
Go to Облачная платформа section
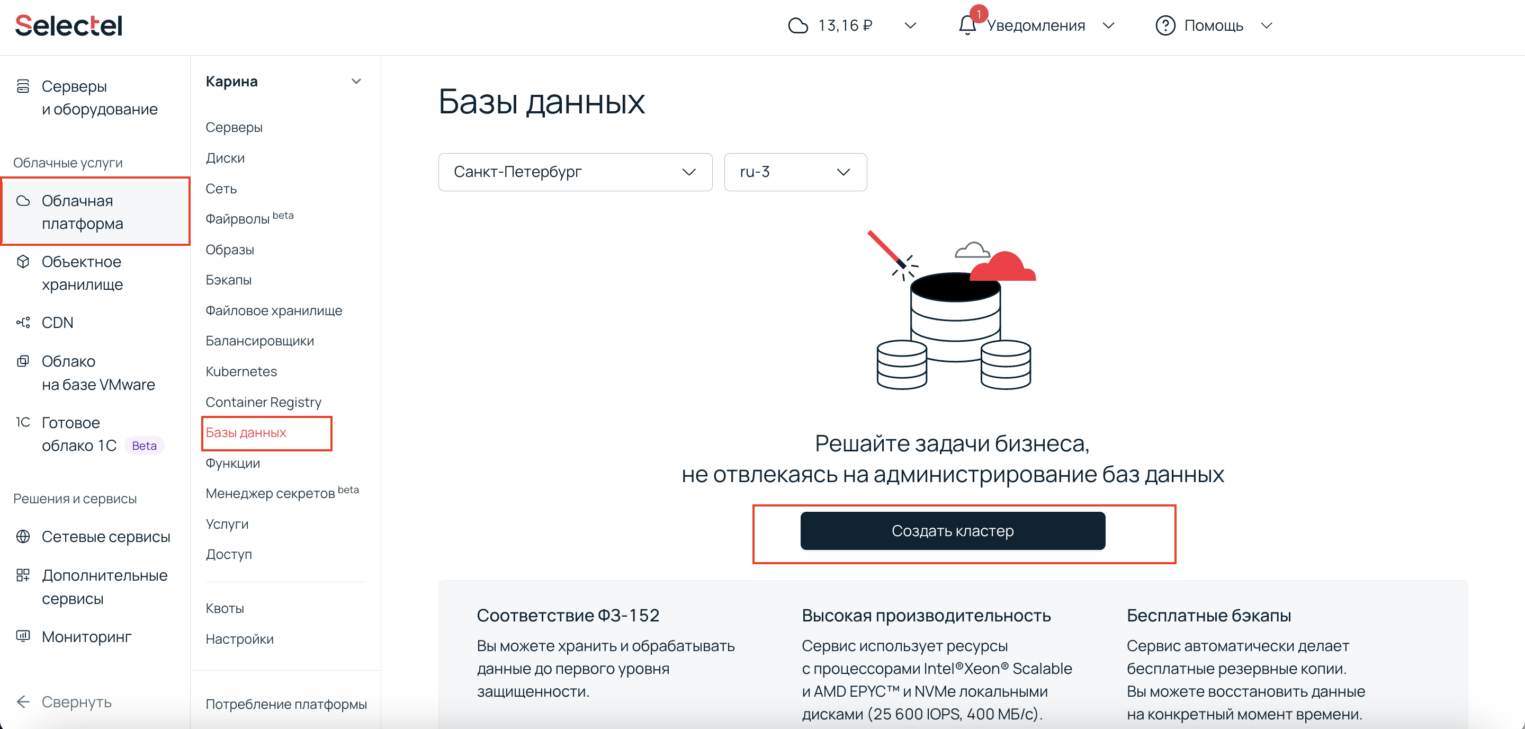click(x=95, y=212)
